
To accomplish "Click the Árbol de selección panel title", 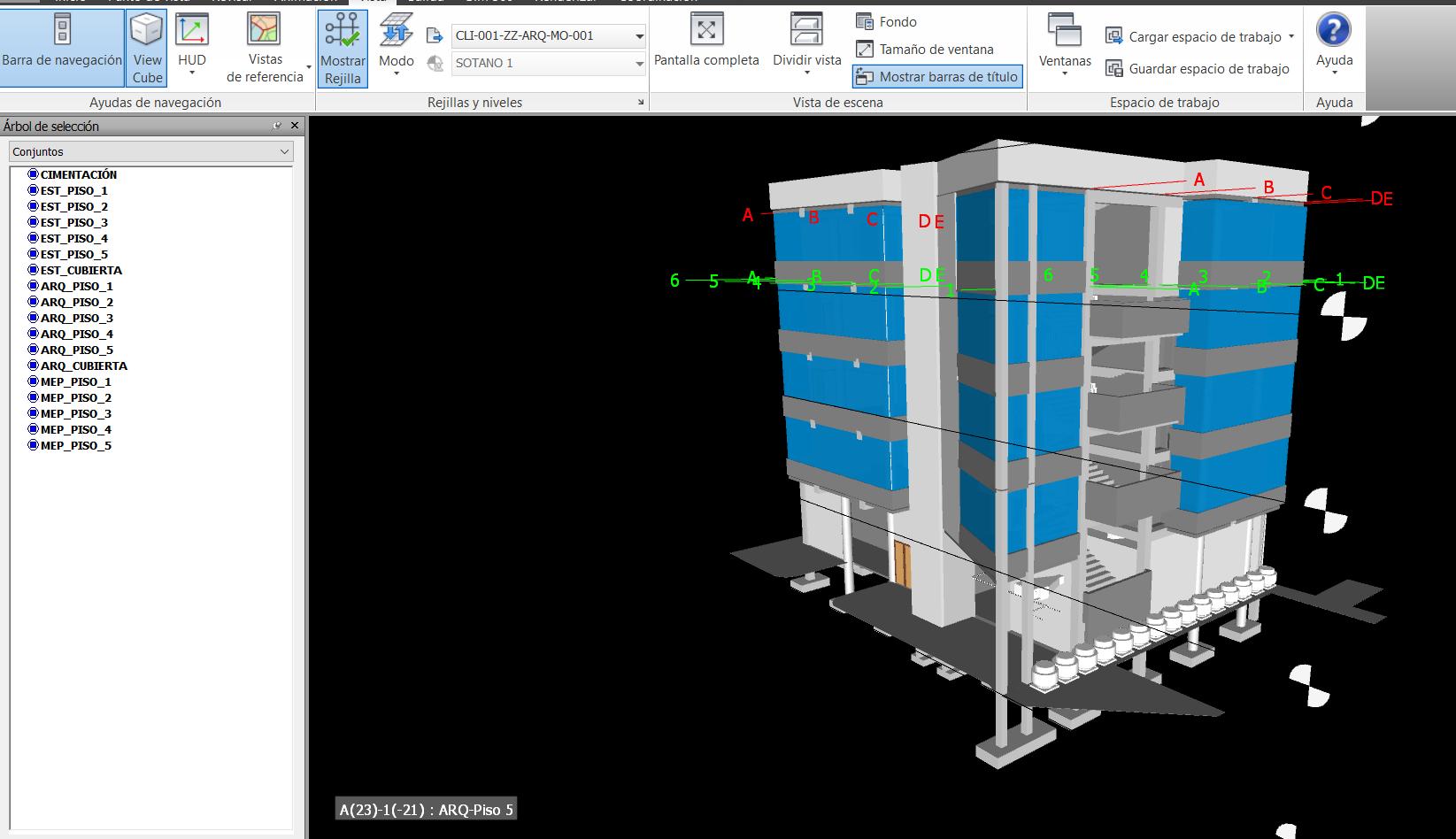I will click(x=51, y=127).
